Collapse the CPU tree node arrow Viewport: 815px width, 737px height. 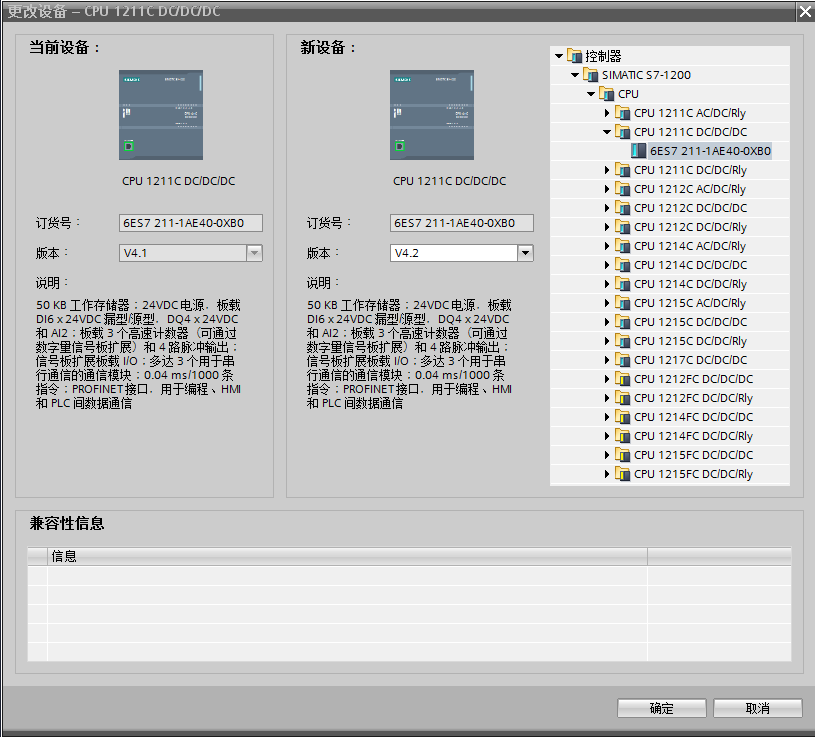pyautogui.click(x=591, y=94)
